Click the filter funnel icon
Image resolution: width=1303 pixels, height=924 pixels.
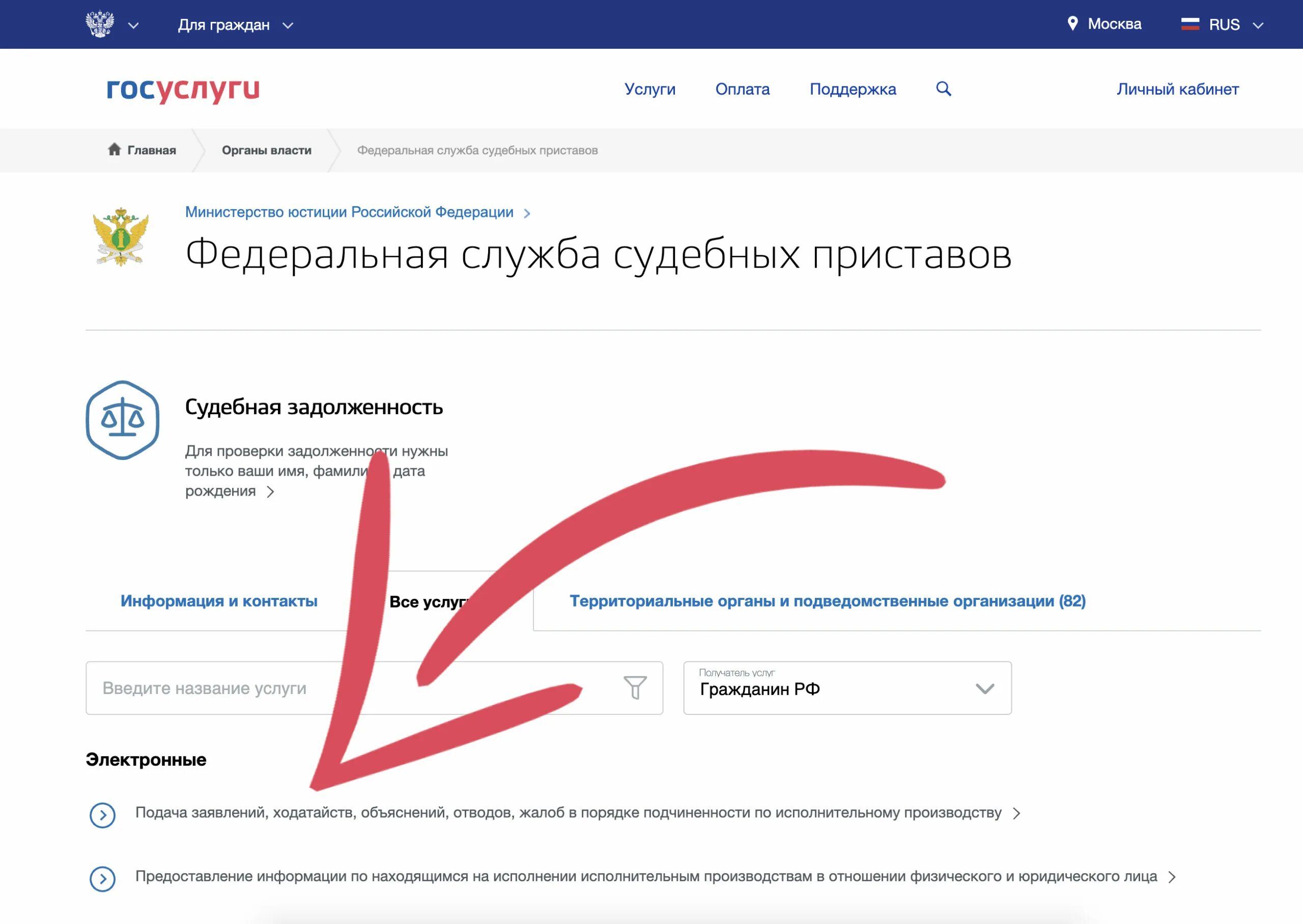tap(635, 688)
